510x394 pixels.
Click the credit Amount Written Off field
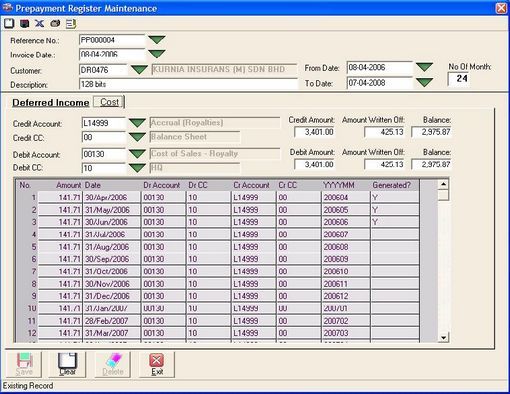[x=385, y=132]
